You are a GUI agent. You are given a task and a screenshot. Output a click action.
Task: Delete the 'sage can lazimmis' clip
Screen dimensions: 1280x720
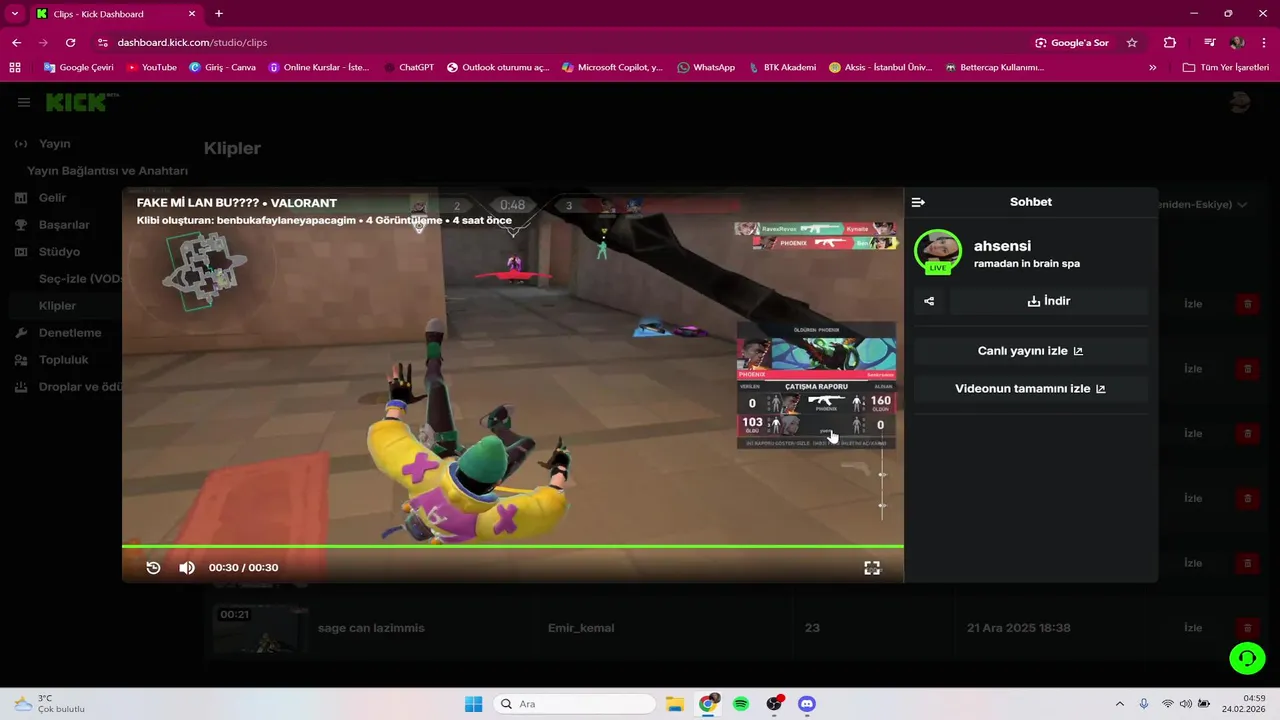click(x=1247, y=628)
